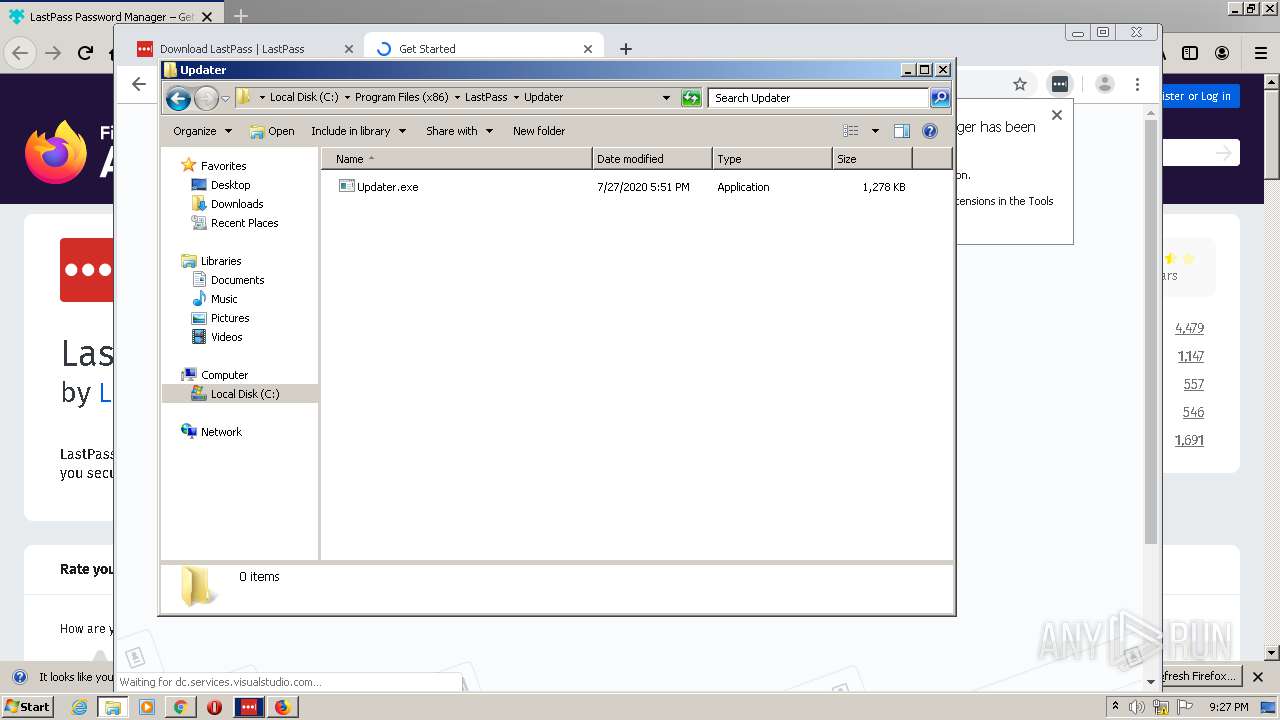Open the 1,147 ratings link
The height and width of the screenshot is (720, 1280).
pyautogui.click(x=1191, y=356)
